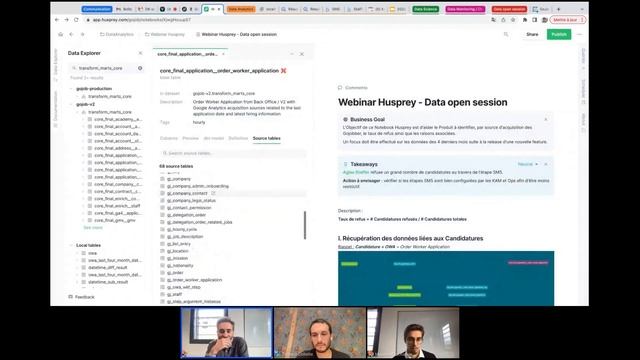
Task: Click the Business Goal target icon
Action: coord(345,120)
